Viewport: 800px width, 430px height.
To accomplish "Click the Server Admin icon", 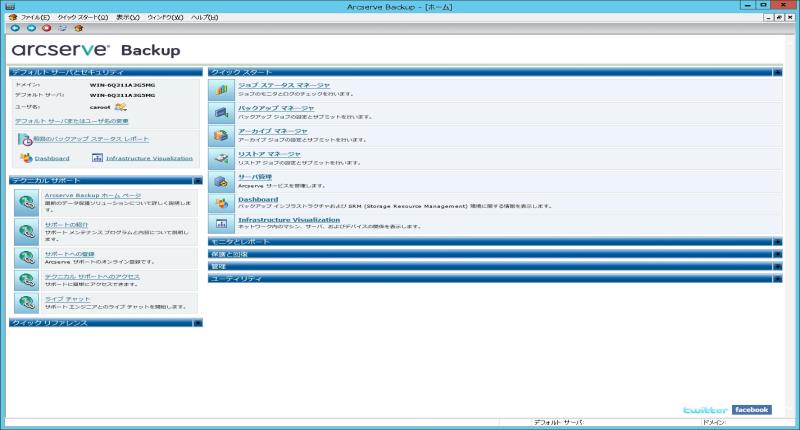I will [x=221, y=182].
